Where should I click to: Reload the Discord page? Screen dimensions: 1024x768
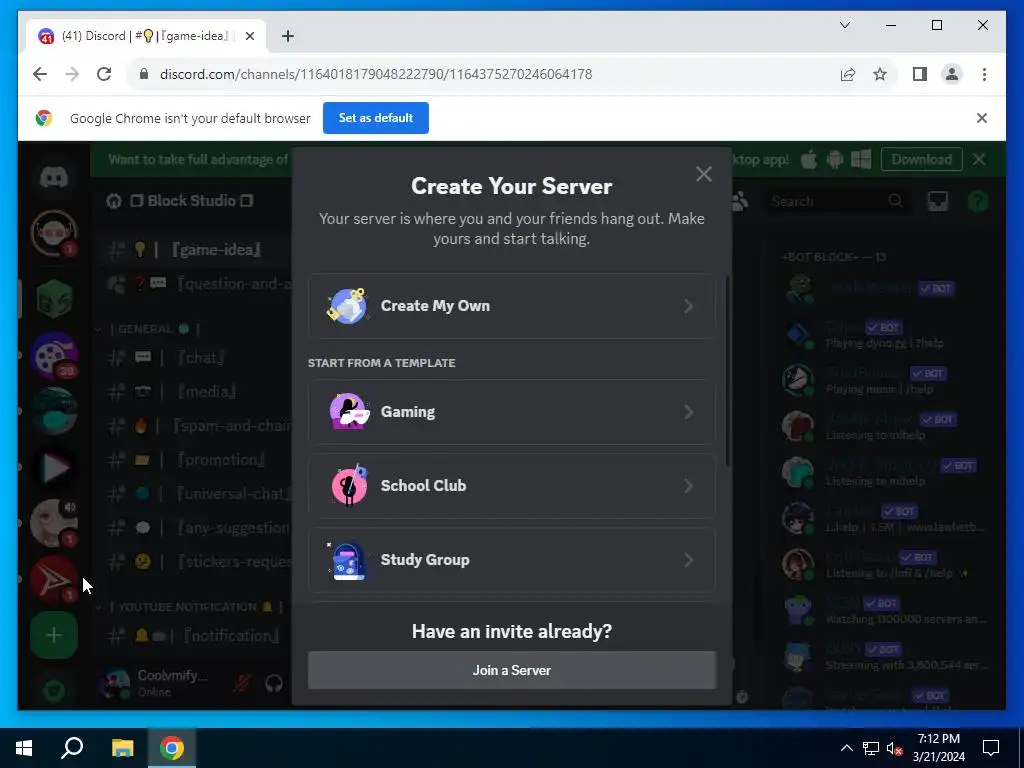104,74
